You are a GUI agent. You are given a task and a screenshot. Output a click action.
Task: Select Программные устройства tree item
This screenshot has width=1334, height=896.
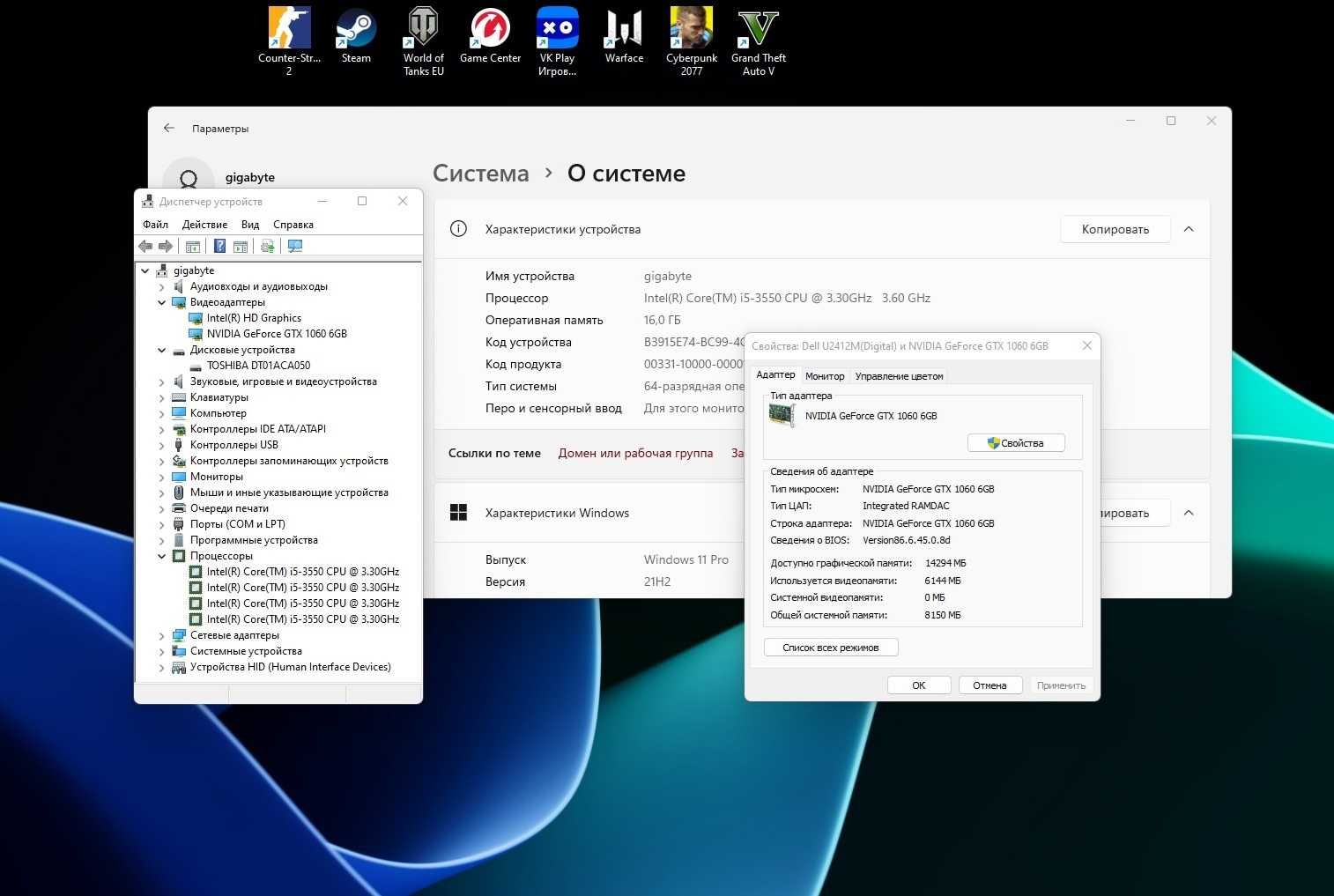point(254,540)
